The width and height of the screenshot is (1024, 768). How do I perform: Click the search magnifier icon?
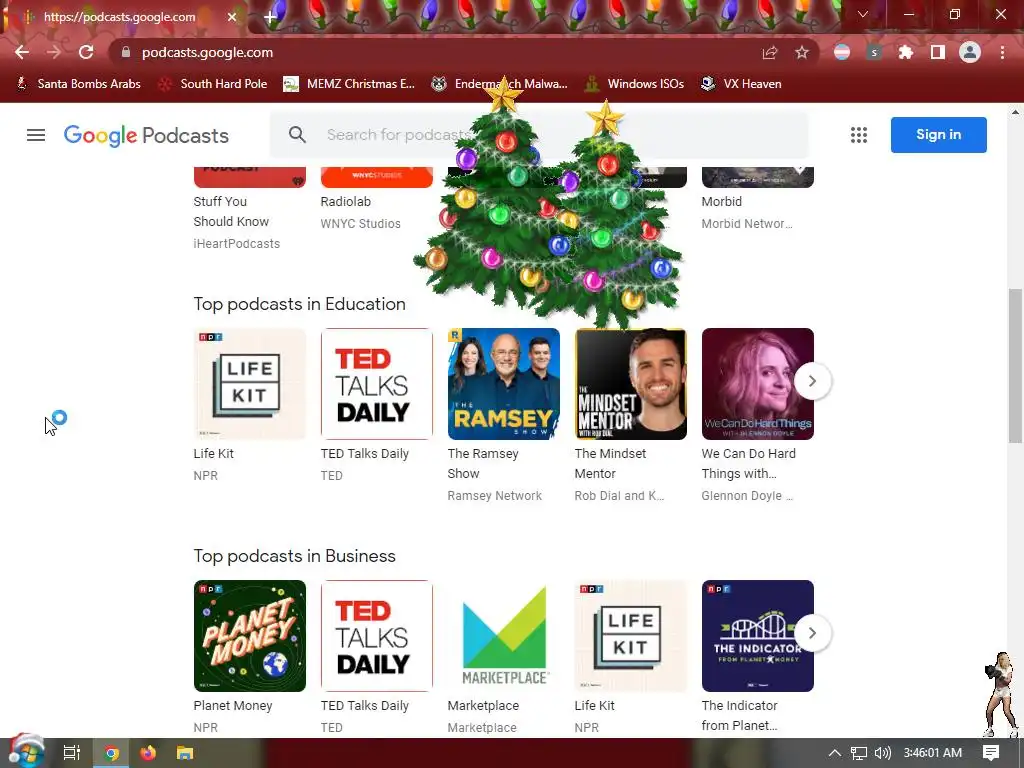coord(297,135)
